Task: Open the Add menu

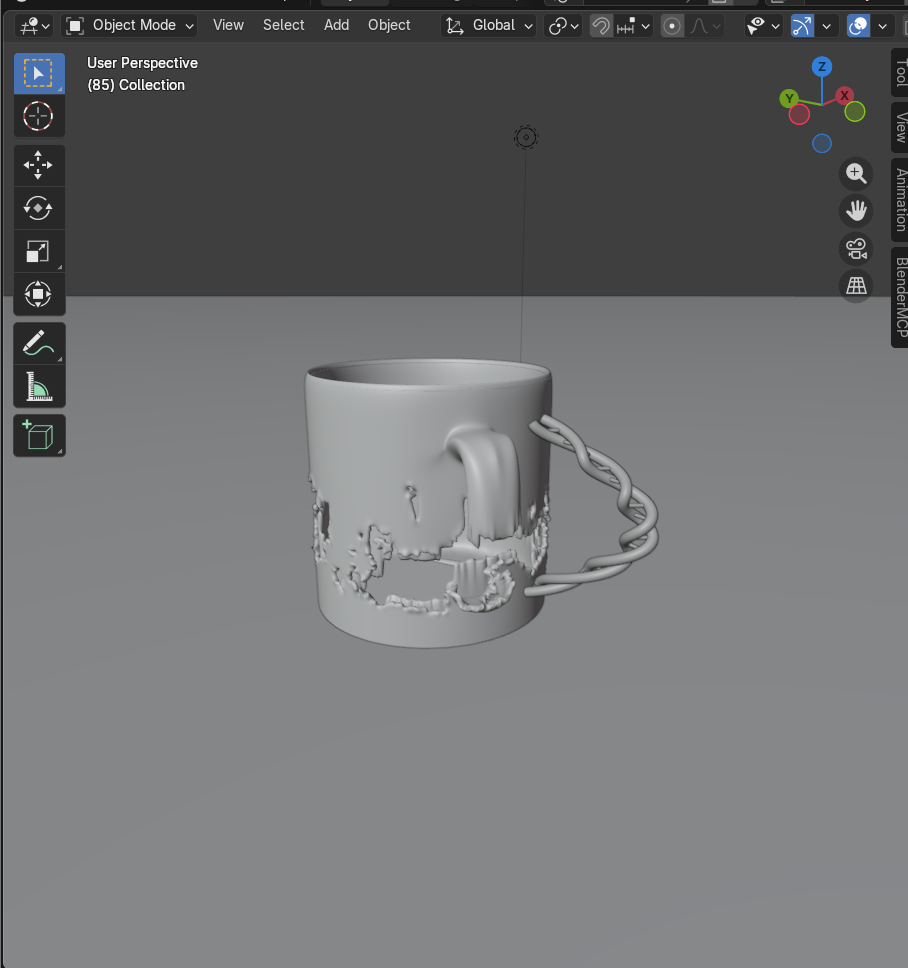Action: pos(336,25)
